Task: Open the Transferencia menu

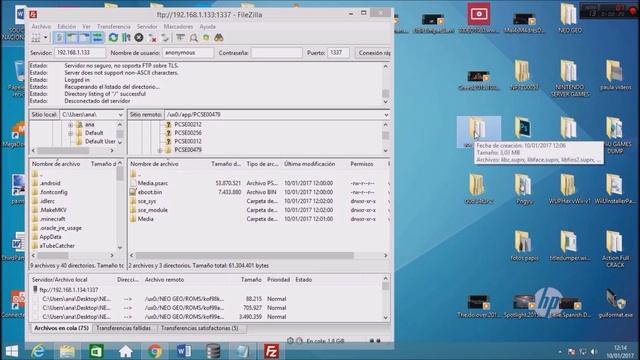Action: click(x=113, y=26)
